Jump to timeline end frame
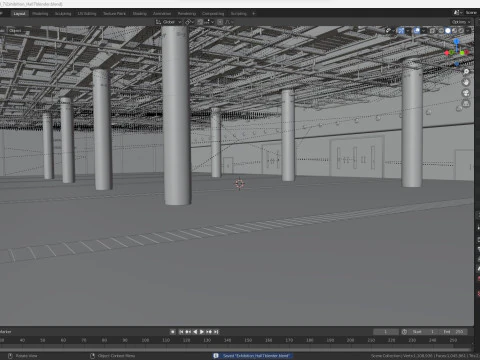 pos(216,332)
